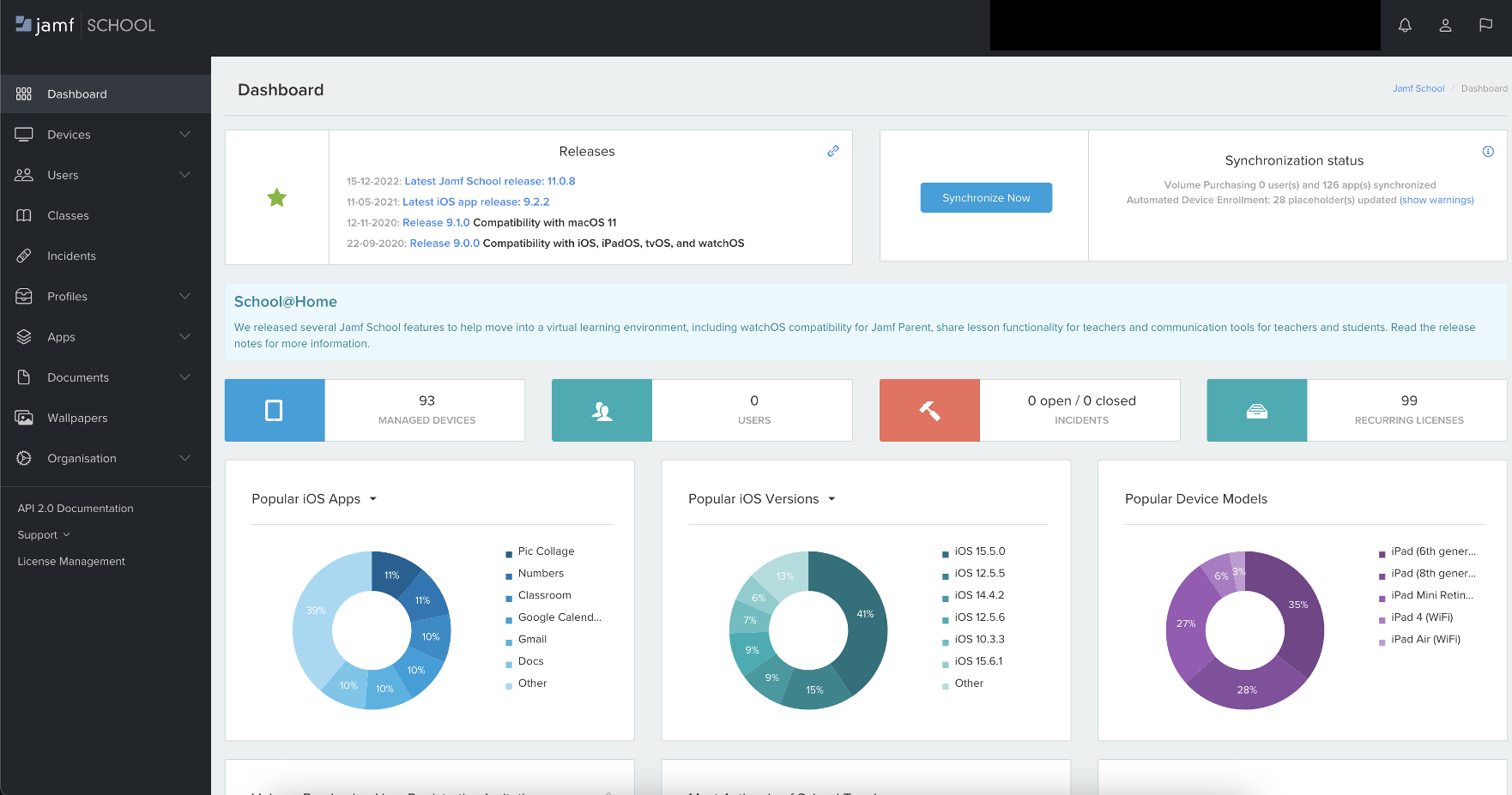Click the 0 Users count
Viewport: 1512px width, 795px height.
[x=754, y=401]
